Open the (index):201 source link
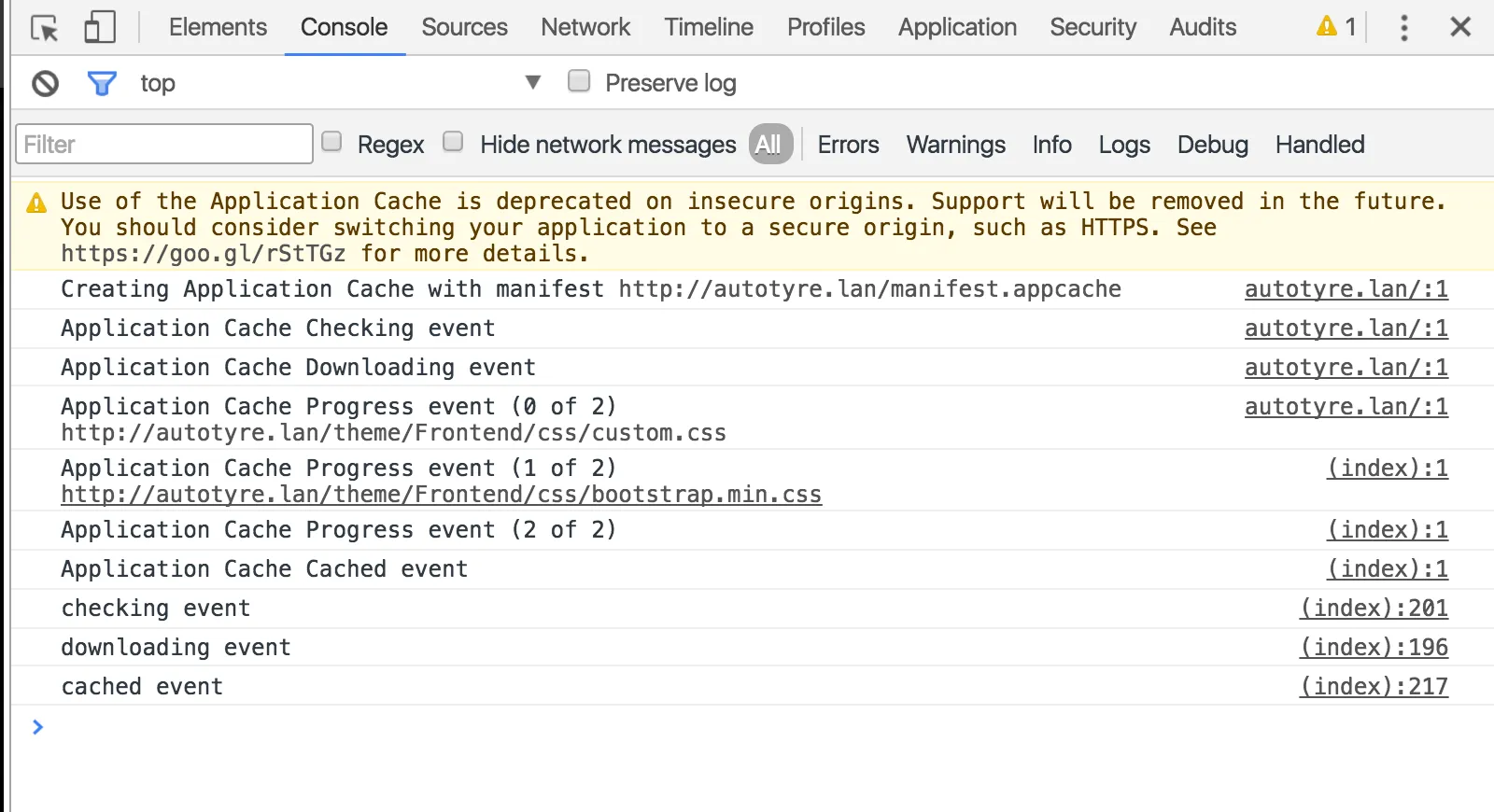The image size is (1494, 812). tap(1374, 609)
